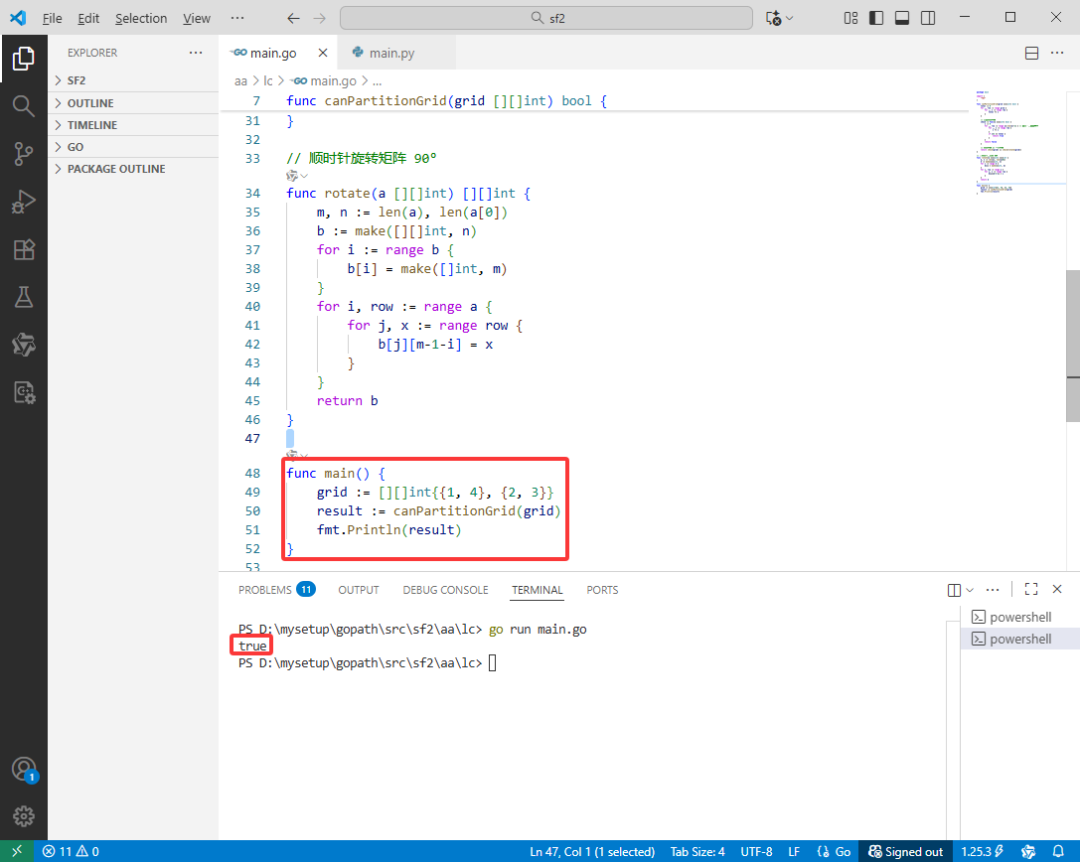Open Source Control view icon

click(23, 154)
